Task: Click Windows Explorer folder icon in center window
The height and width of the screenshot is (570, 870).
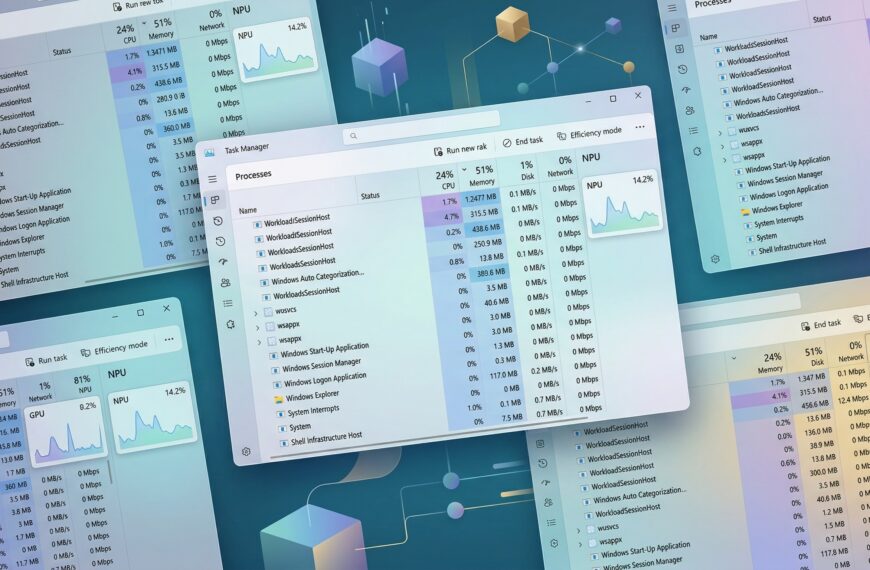Action: (279, 399)
